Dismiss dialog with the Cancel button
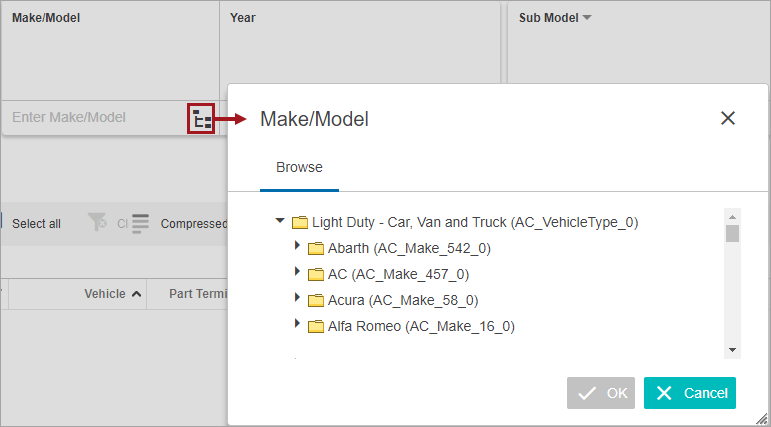771x427 pixels. click(x=690, y=393)
